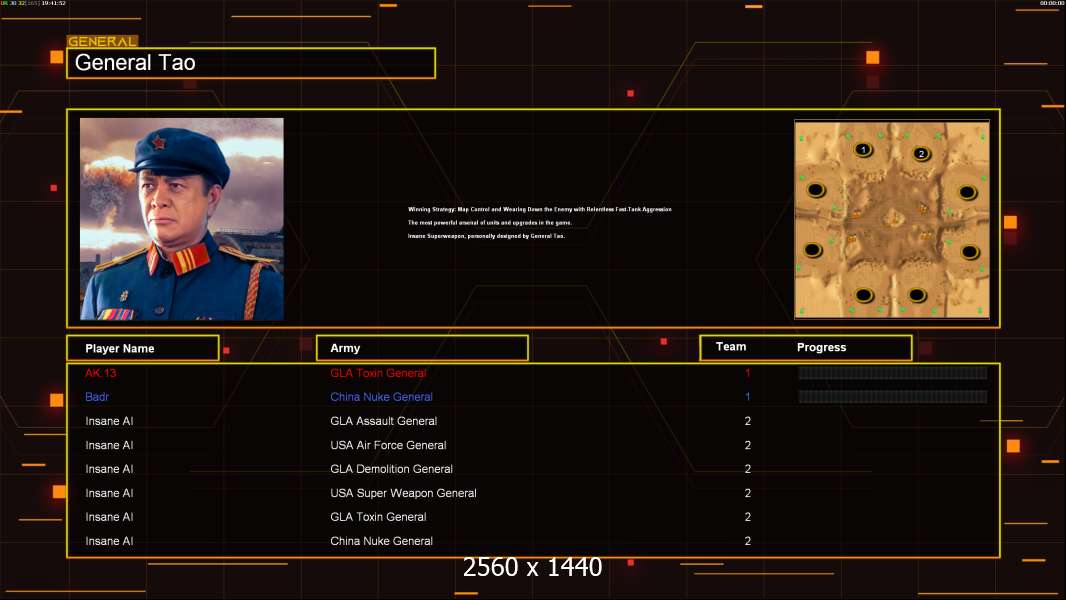Select player name Badr
The width and height of the screenshot is (1066, 600).
[x=97, y=397]
